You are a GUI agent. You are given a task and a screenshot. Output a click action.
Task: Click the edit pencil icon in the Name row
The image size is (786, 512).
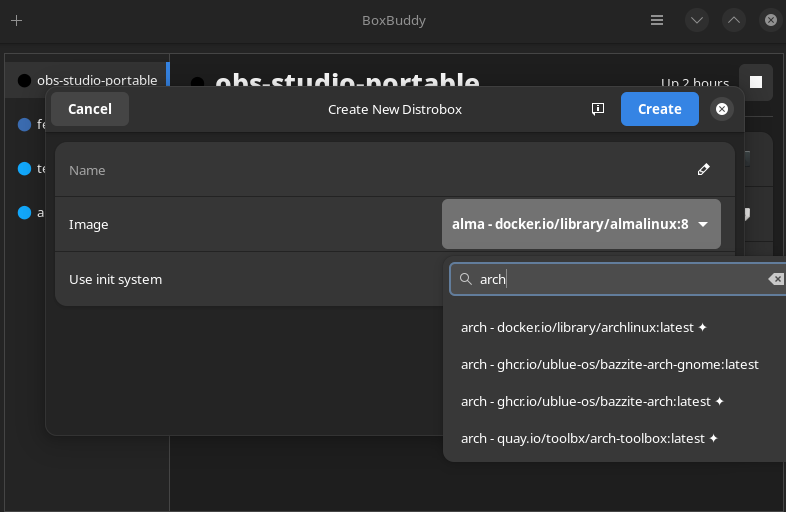click(704, 170)
